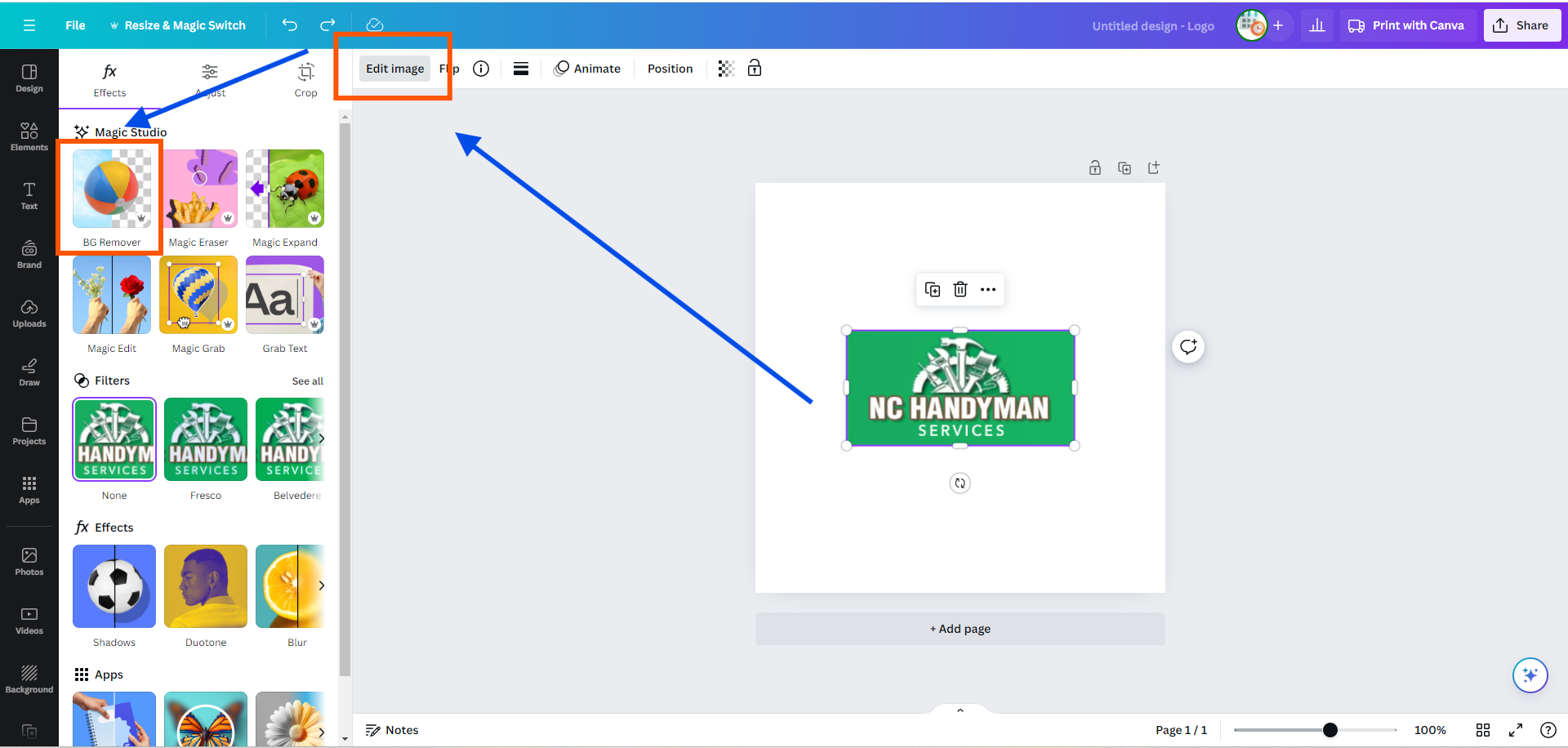
Task: Click the Untitled design - Logo title field
Action: pos(1153,26)
